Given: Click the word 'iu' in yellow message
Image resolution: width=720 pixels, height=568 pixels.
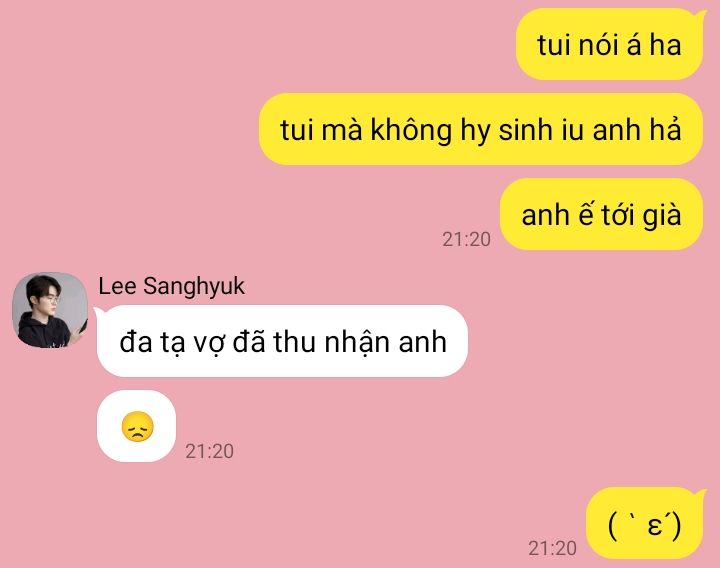Looking at the screenshot, I should 572,130.
